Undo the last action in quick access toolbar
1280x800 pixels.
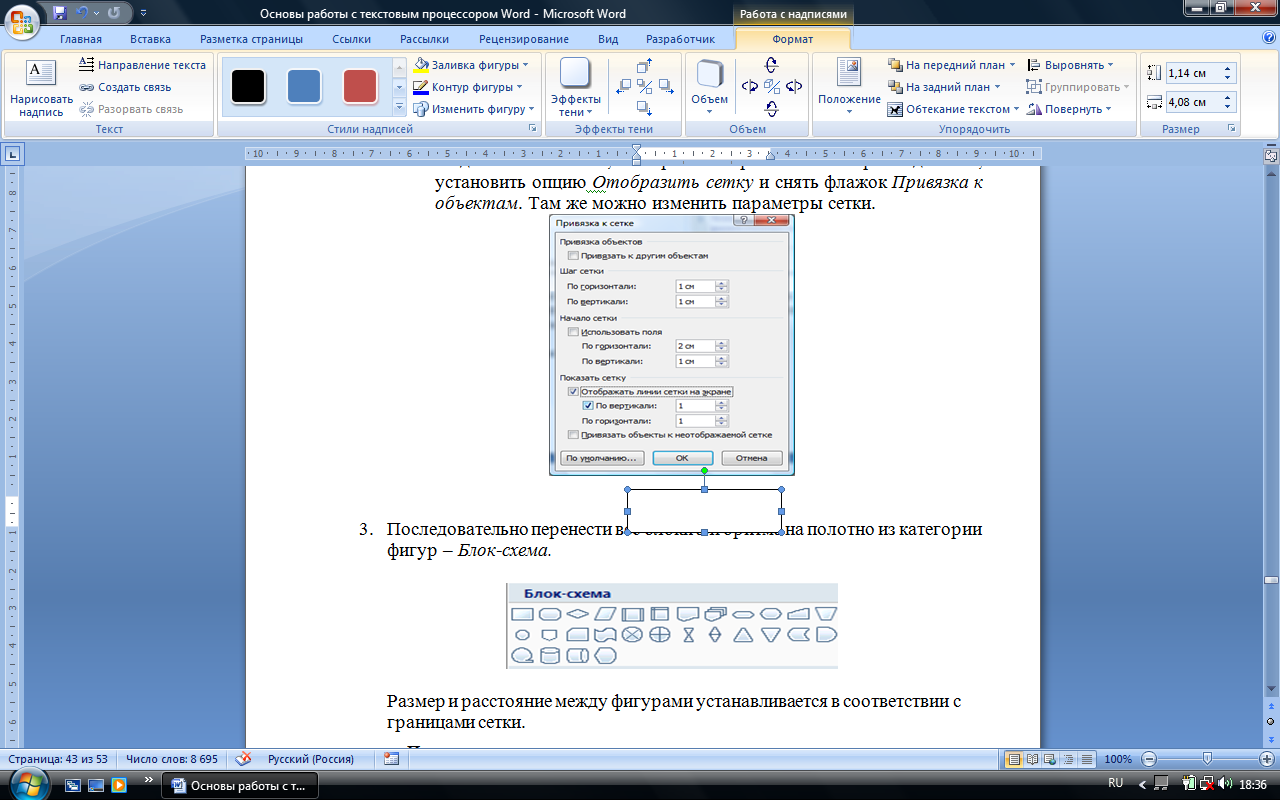coord(83,13)
